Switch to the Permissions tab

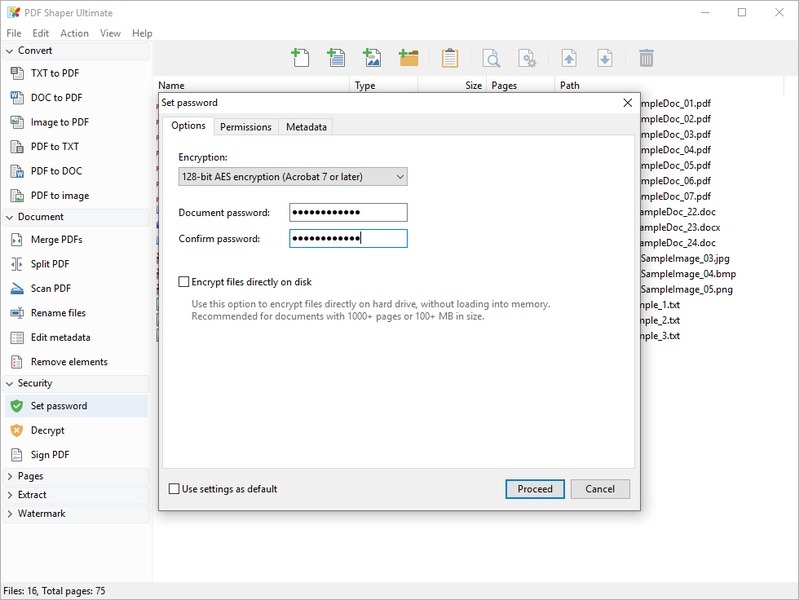pyautogui.click(x=245, y=127)
